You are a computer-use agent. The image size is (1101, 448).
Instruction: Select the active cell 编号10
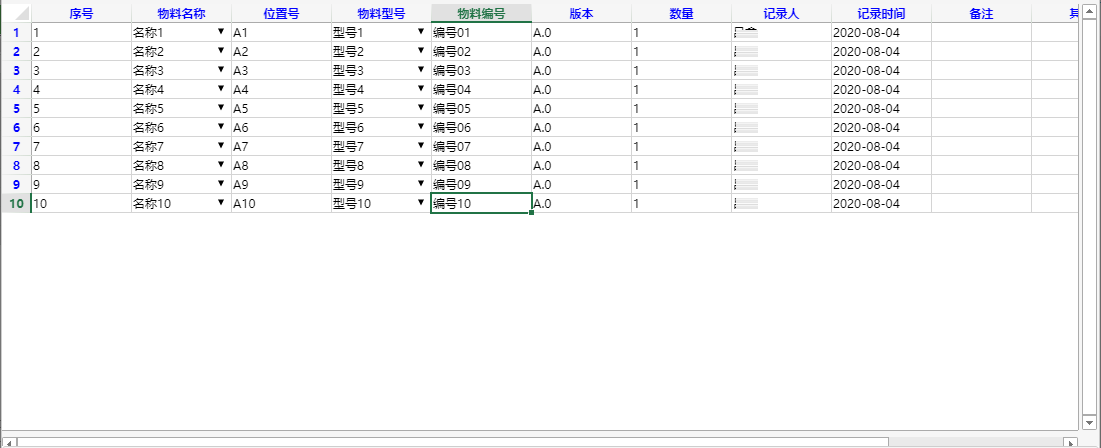click(x=481, y=203)
